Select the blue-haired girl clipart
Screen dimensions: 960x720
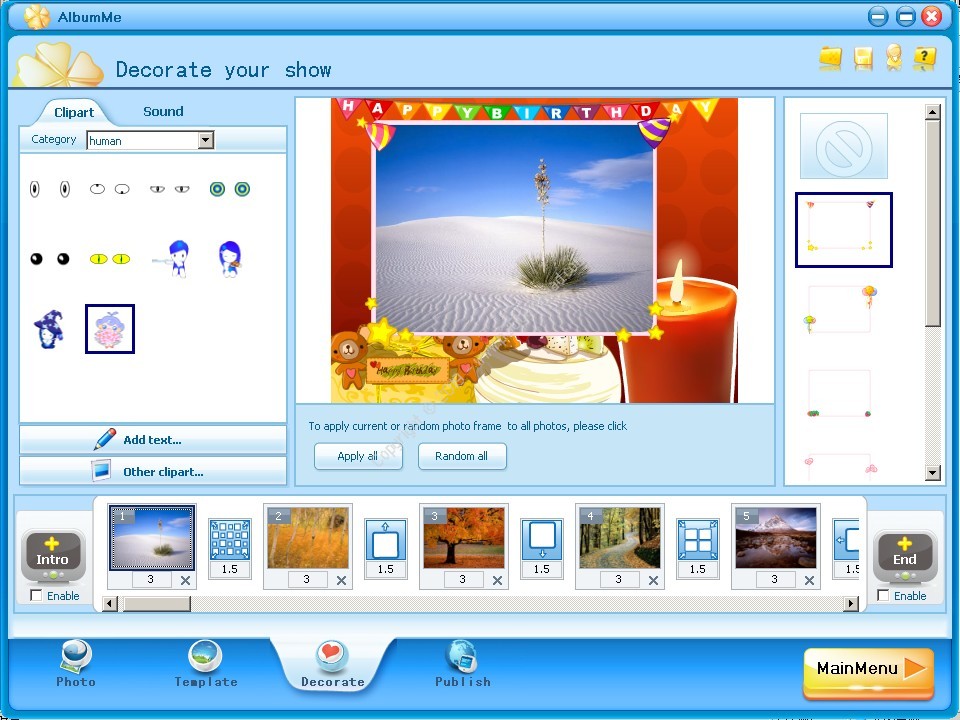(229, 259)
